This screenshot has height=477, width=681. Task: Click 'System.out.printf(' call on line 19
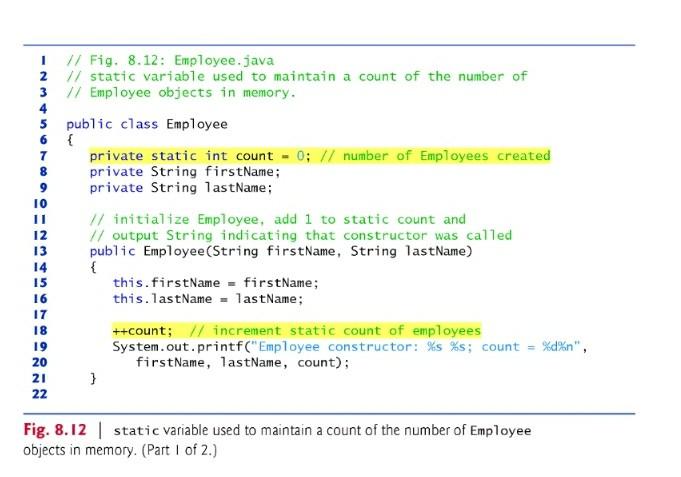click(181, 347)
